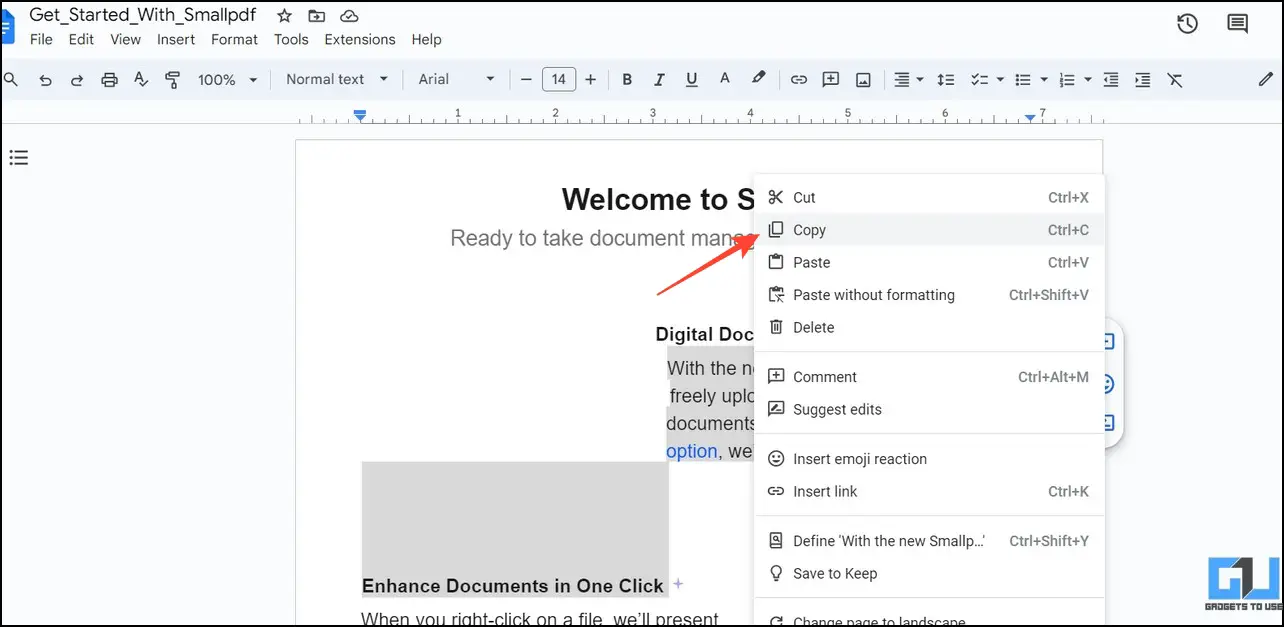Open the text alignment dropdown
This screenshot has height=627, width=1284.
click(908, 80)
